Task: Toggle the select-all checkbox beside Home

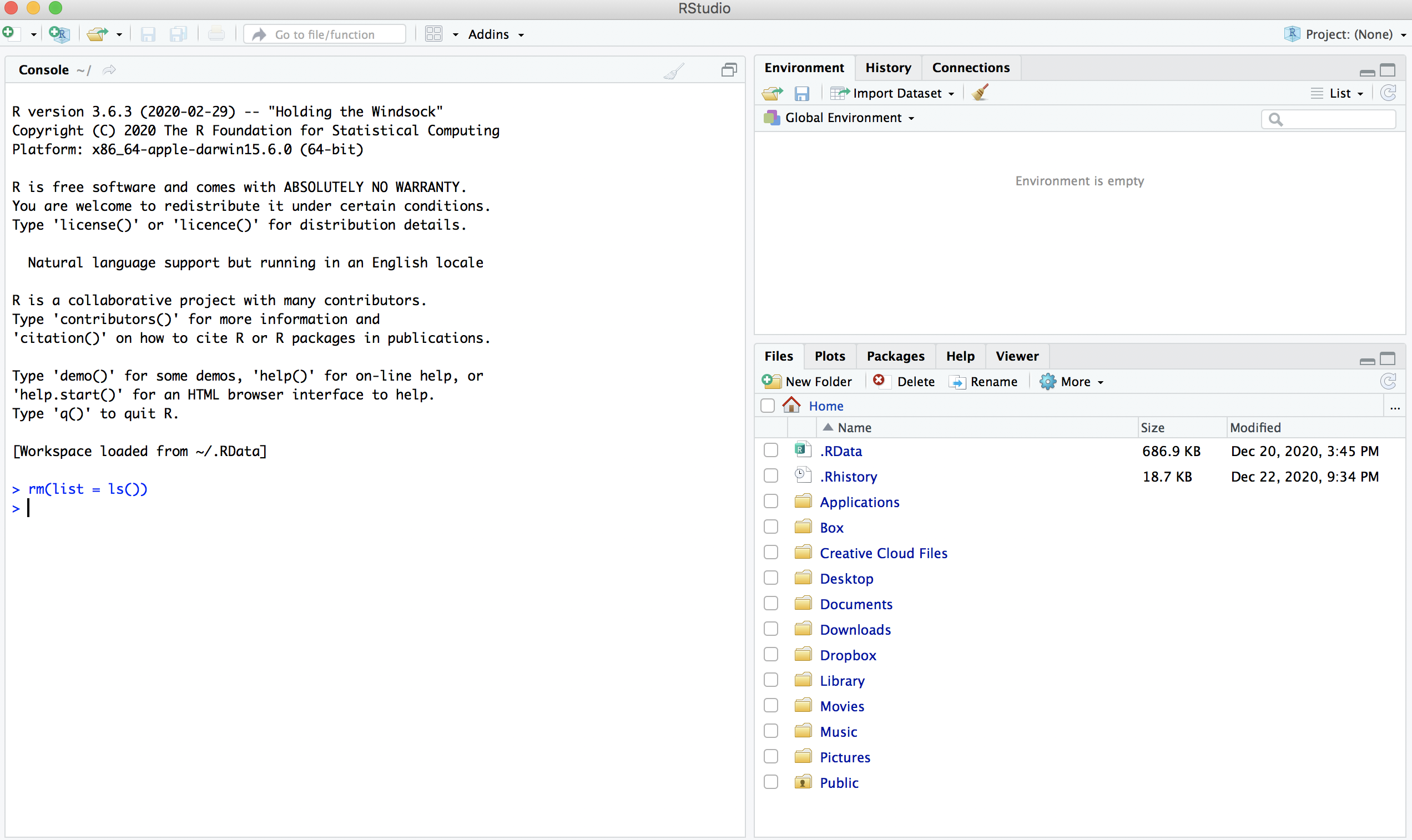Action: coord(768,406)
